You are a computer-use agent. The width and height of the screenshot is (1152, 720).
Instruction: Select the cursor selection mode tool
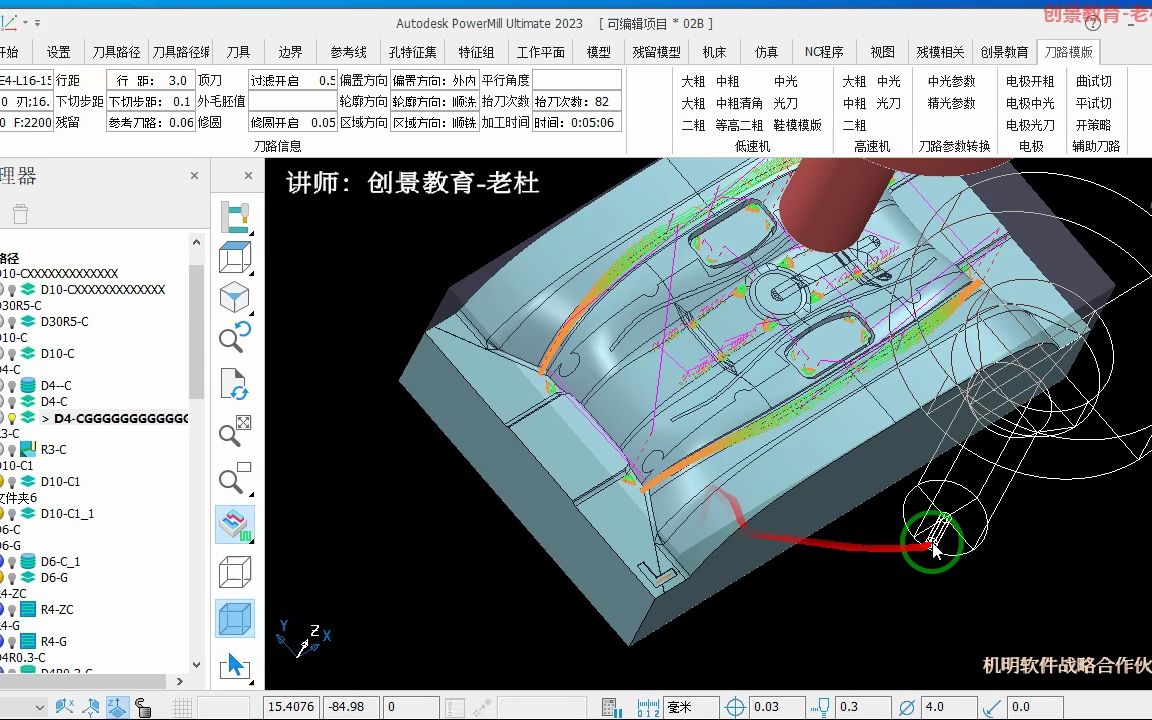(x=235, y=666)
